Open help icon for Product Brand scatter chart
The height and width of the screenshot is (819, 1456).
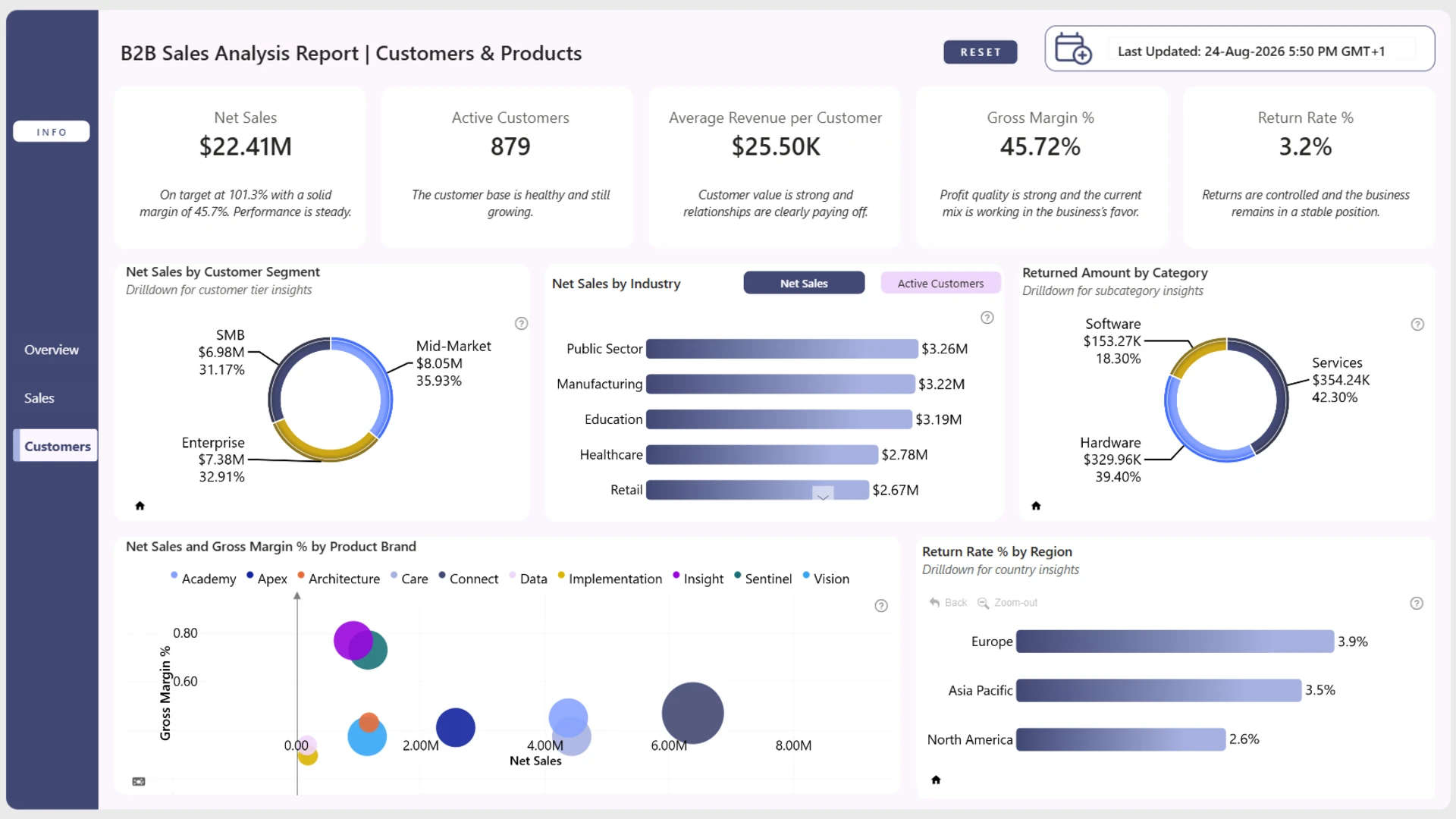pos(881,606)
